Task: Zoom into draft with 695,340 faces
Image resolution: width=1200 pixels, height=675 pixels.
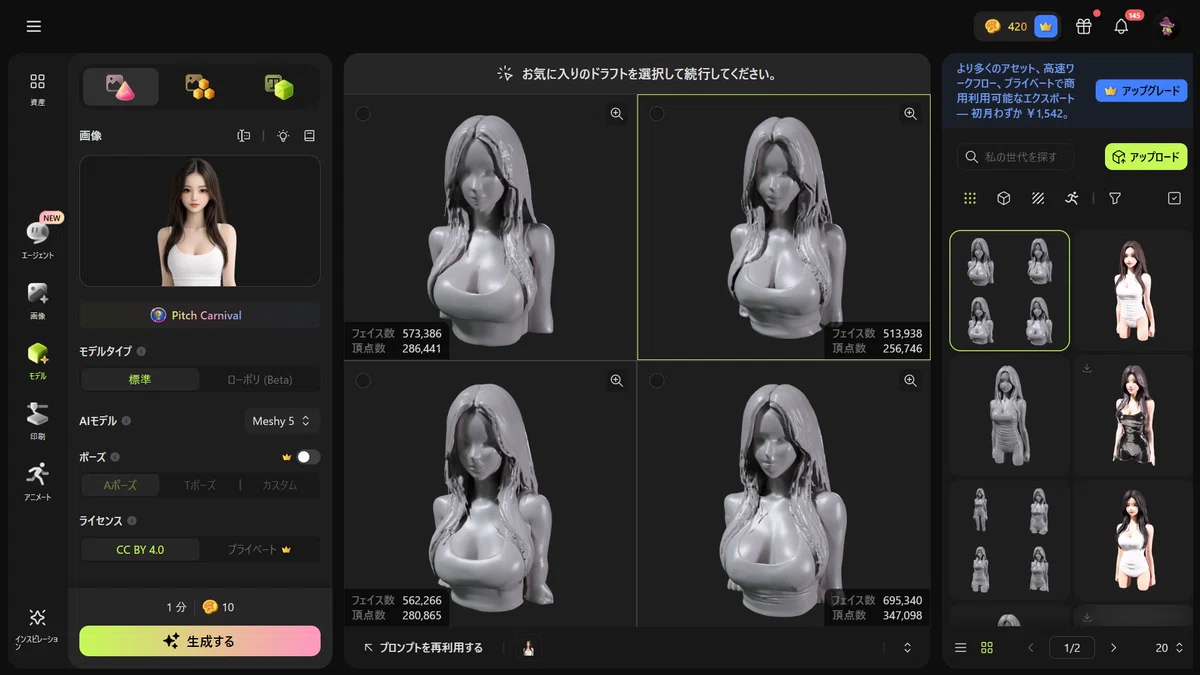Action: pos(910,381)
